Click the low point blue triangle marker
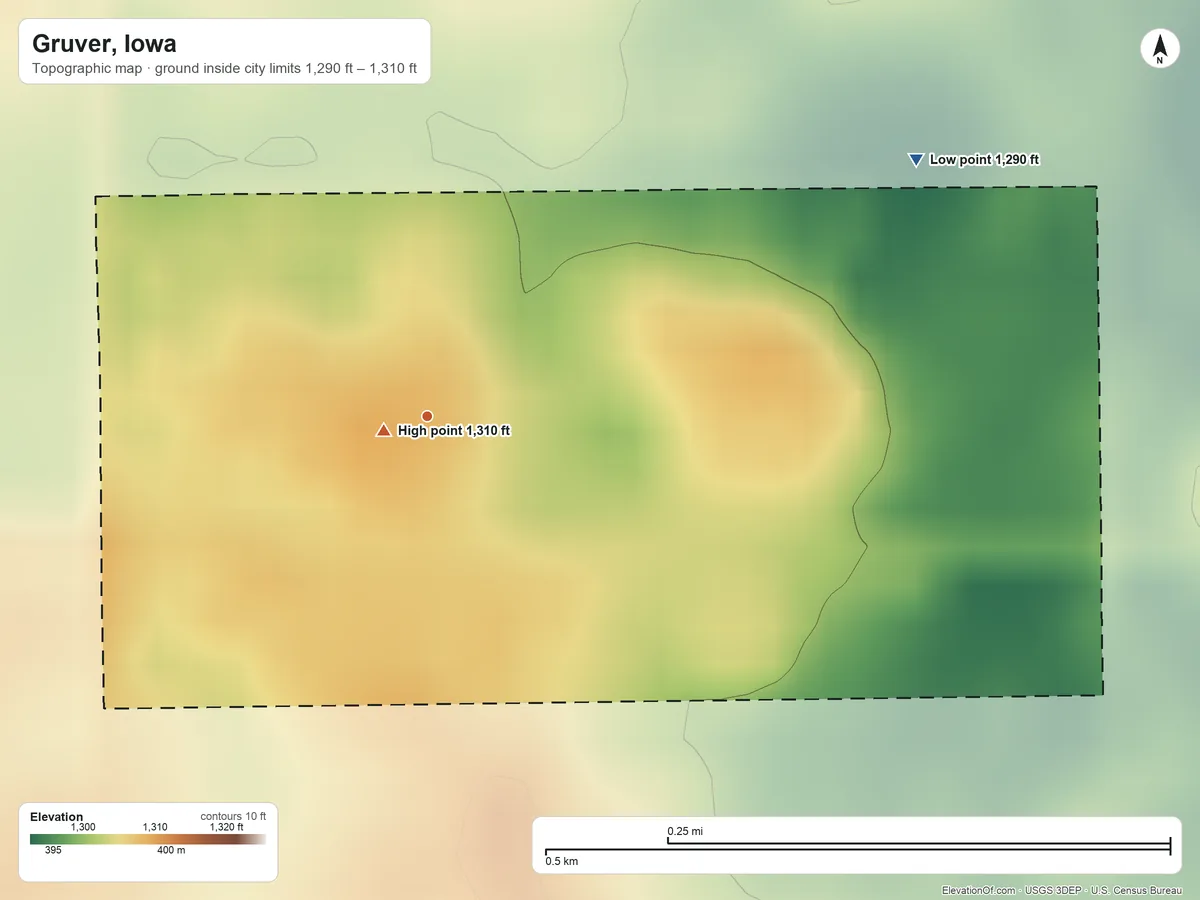This screenshot has width=1200, height=900. pos(915,160)
